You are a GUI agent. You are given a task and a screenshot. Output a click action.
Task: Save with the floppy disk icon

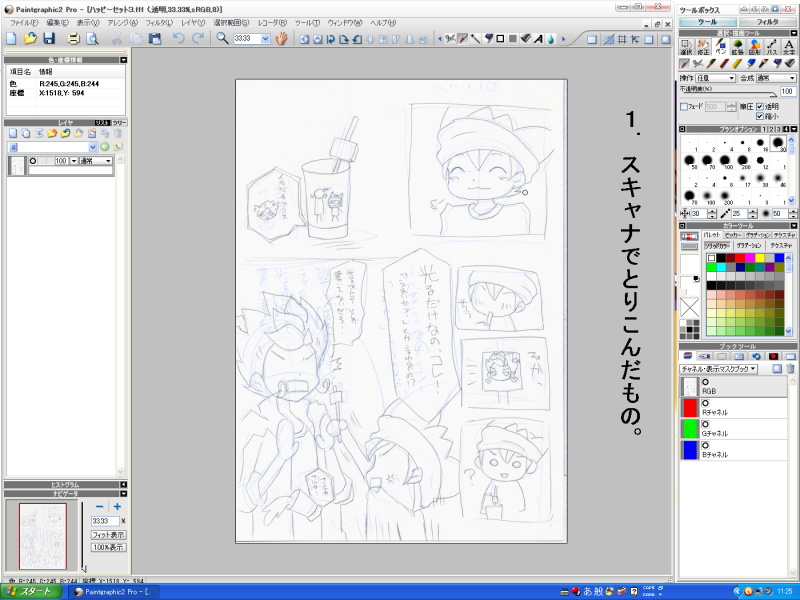click(49, 38)
